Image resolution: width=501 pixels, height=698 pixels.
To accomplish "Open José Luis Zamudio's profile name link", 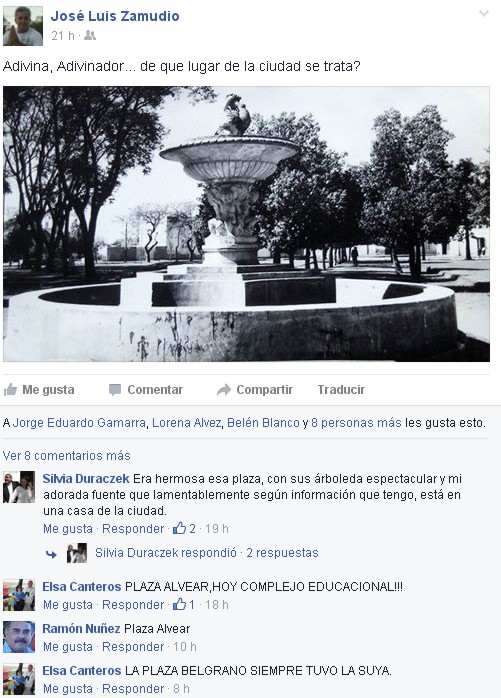I will pos(115,16).
